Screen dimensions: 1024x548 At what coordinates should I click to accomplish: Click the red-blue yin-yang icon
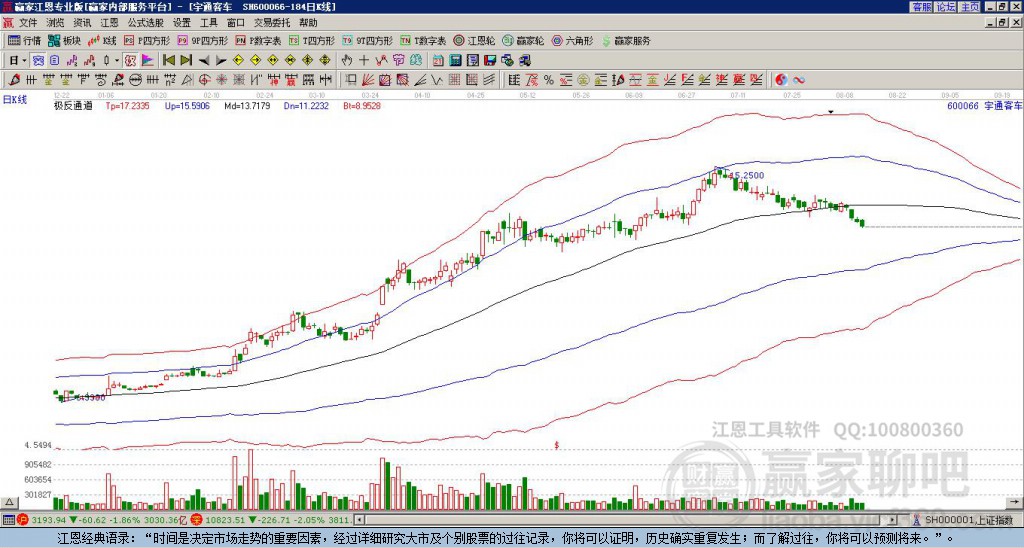pos(781,80)
